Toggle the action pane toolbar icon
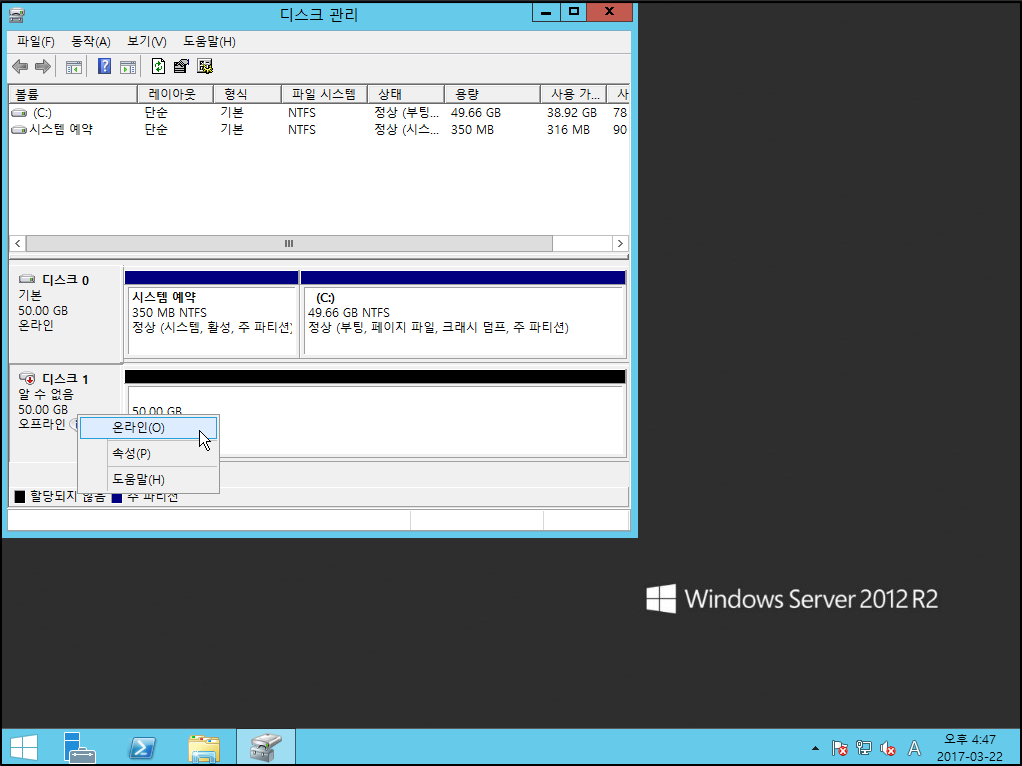Viewport: 1022px width, 766px height. [x=128, y=66]
